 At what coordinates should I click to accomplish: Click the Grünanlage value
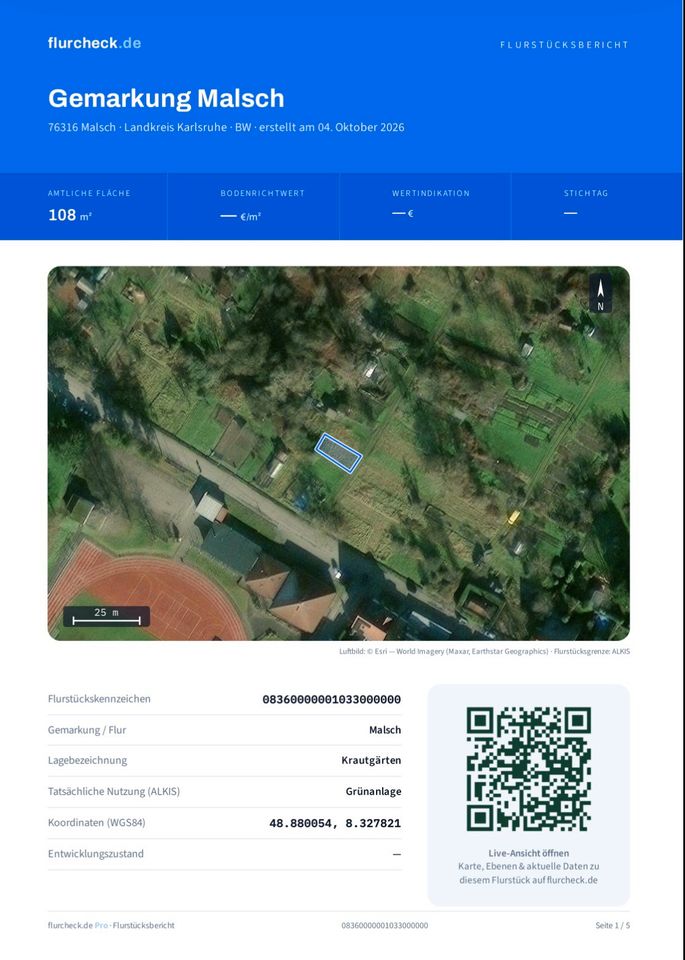point(373,791)
